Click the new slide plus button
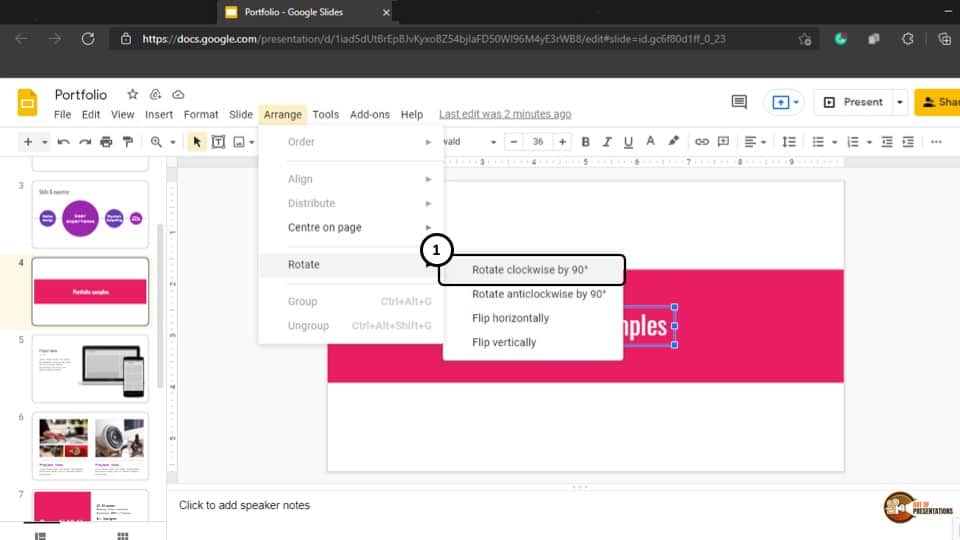 coord(28,142)
